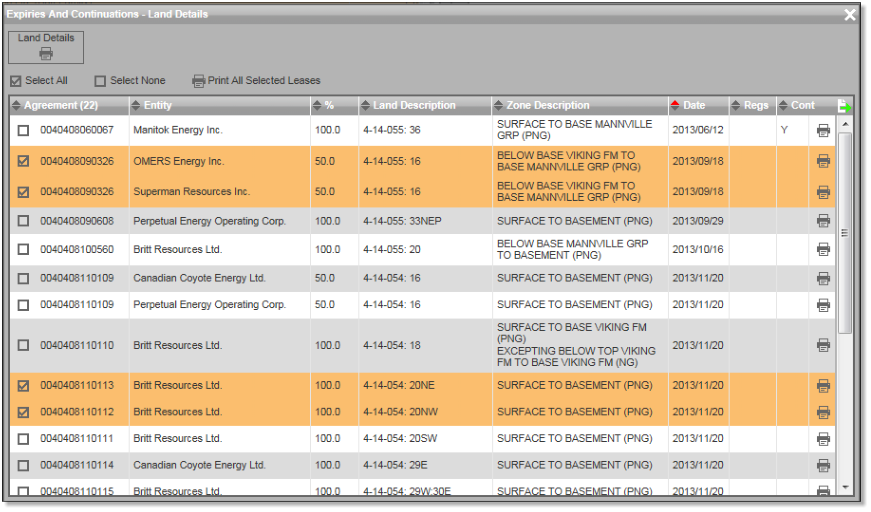Click zone text SURFACE TO BASE MANNVILLE GRP
Image resolution: width=871 pixels, height=512 pixels.
pos(574,130)
